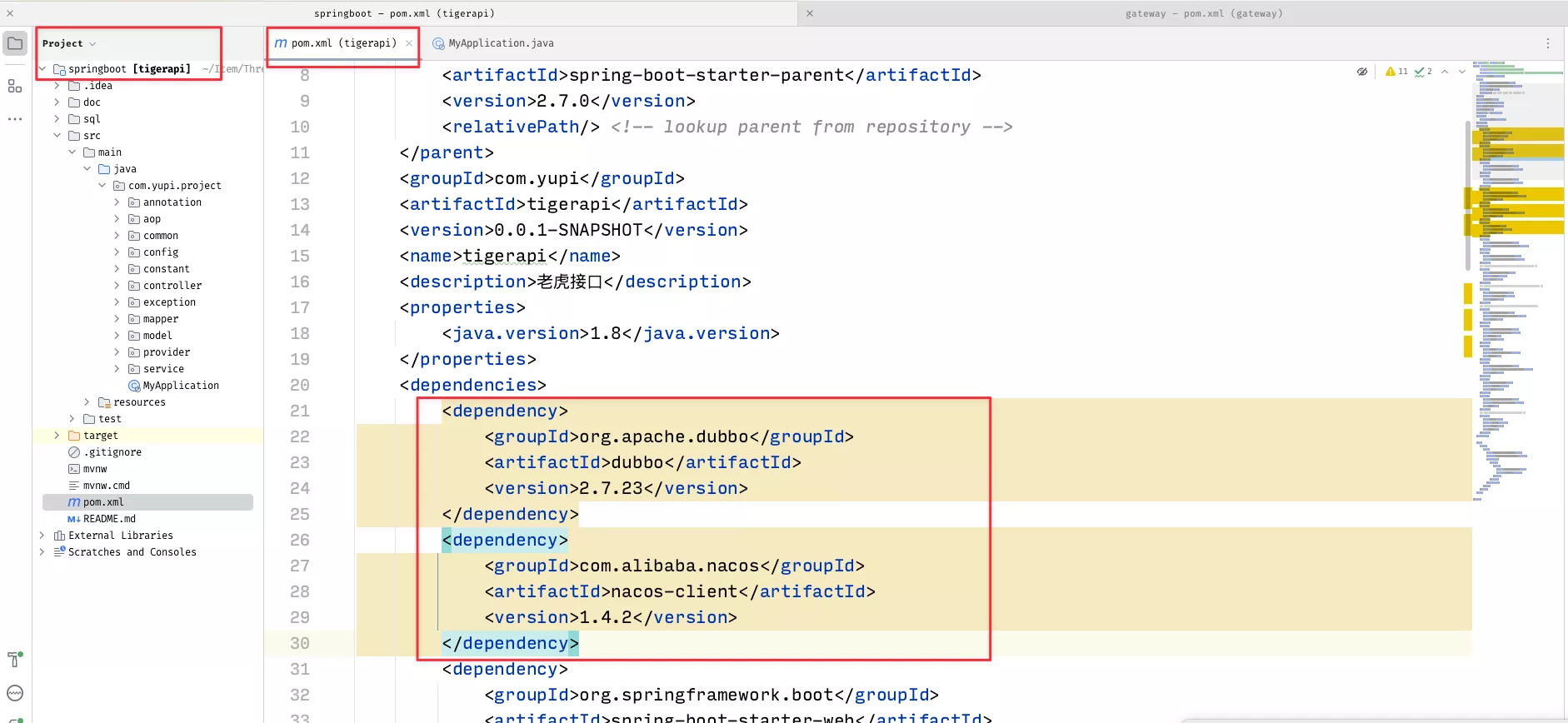1568x723 pixels.
Task: Click line number 21 in gutter
Action: [x=300, y=411]
